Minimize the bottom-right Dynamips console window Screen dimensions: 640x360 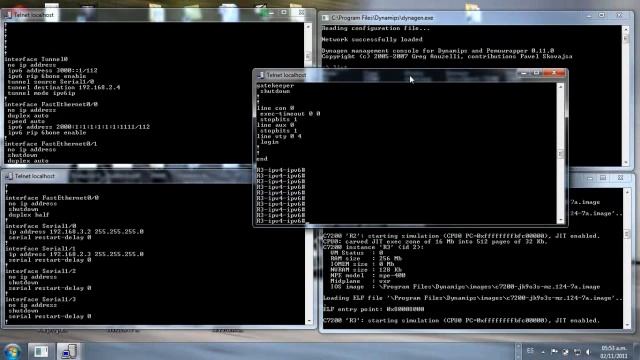pyautogui.click(x=590, y=178)
